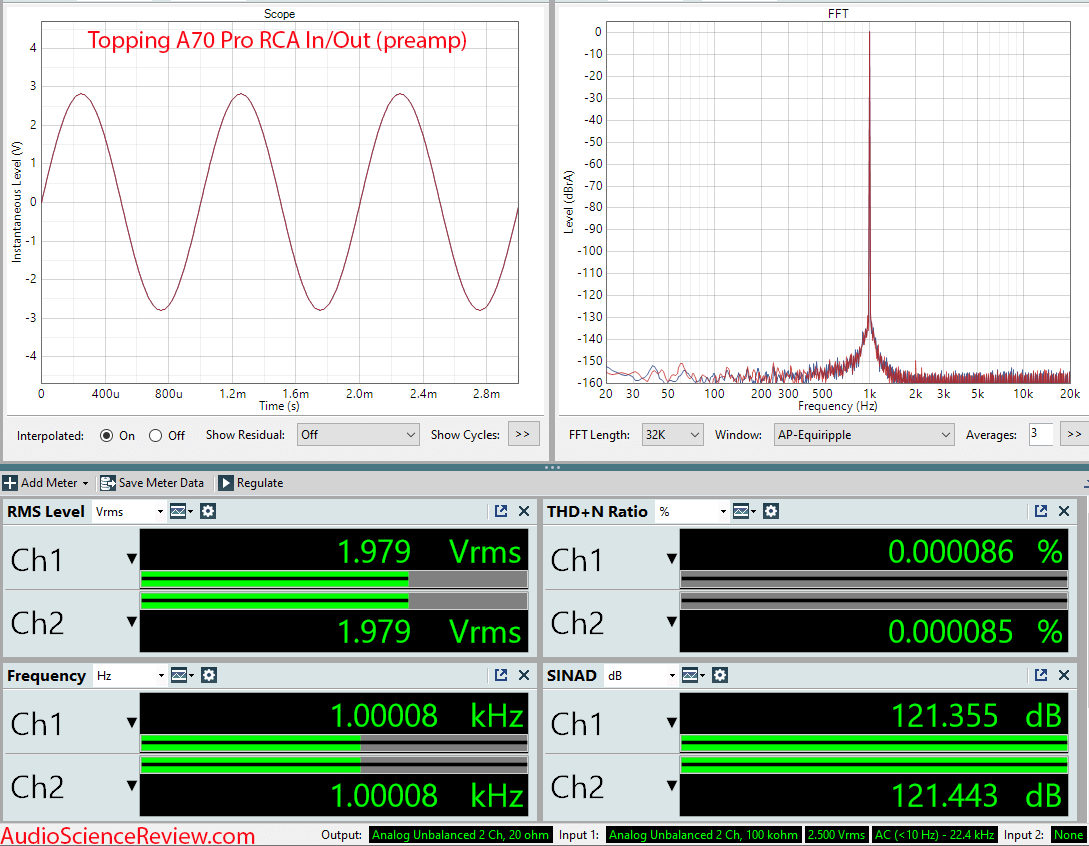Open Frequency Hz unit dropdown
The image size is (1089, 846).
pyautogui.click(x=130, y=676)
